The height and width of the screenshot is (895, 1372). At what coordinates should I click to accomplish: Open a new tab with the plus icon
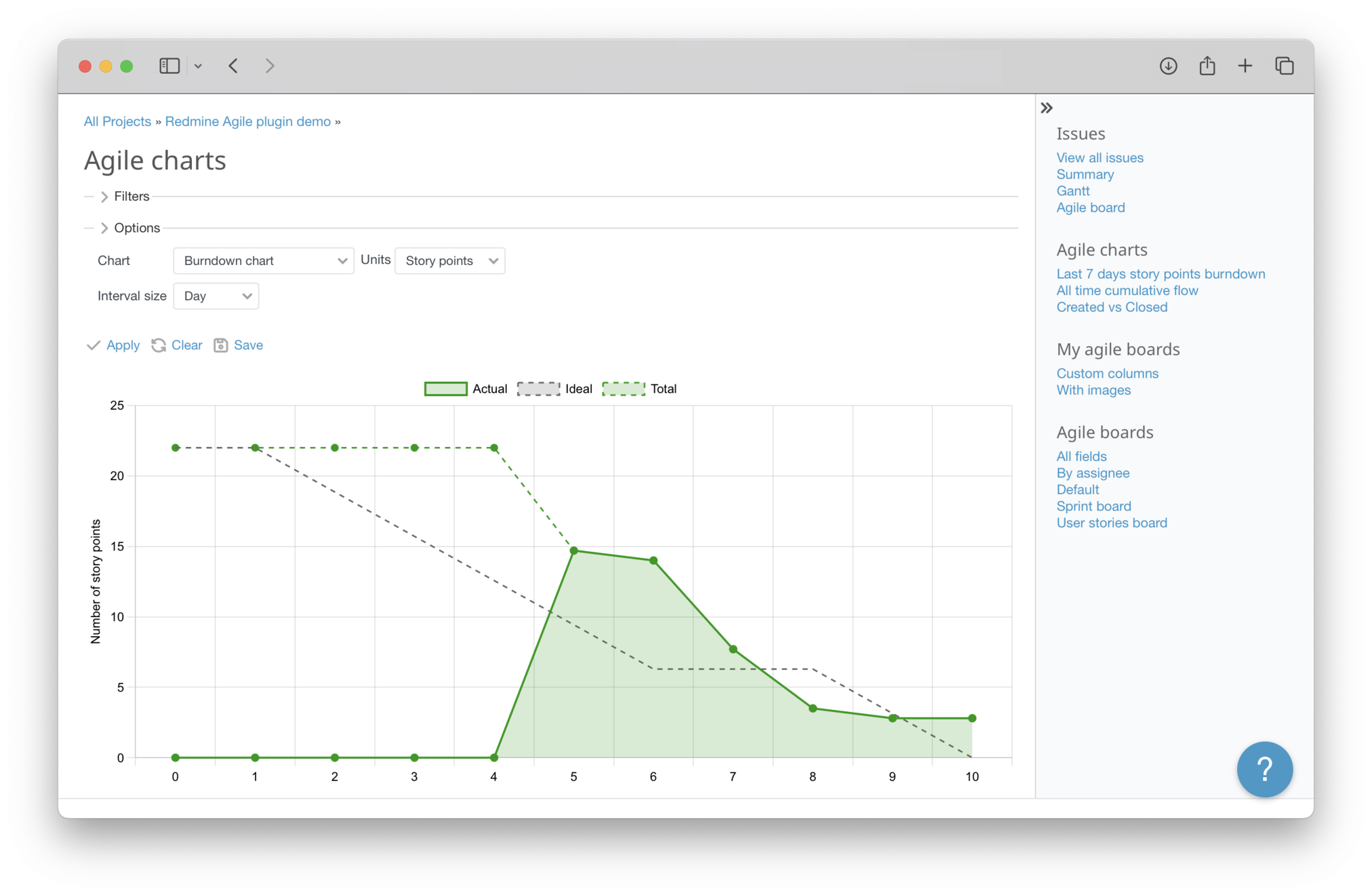click(1245, 66)
